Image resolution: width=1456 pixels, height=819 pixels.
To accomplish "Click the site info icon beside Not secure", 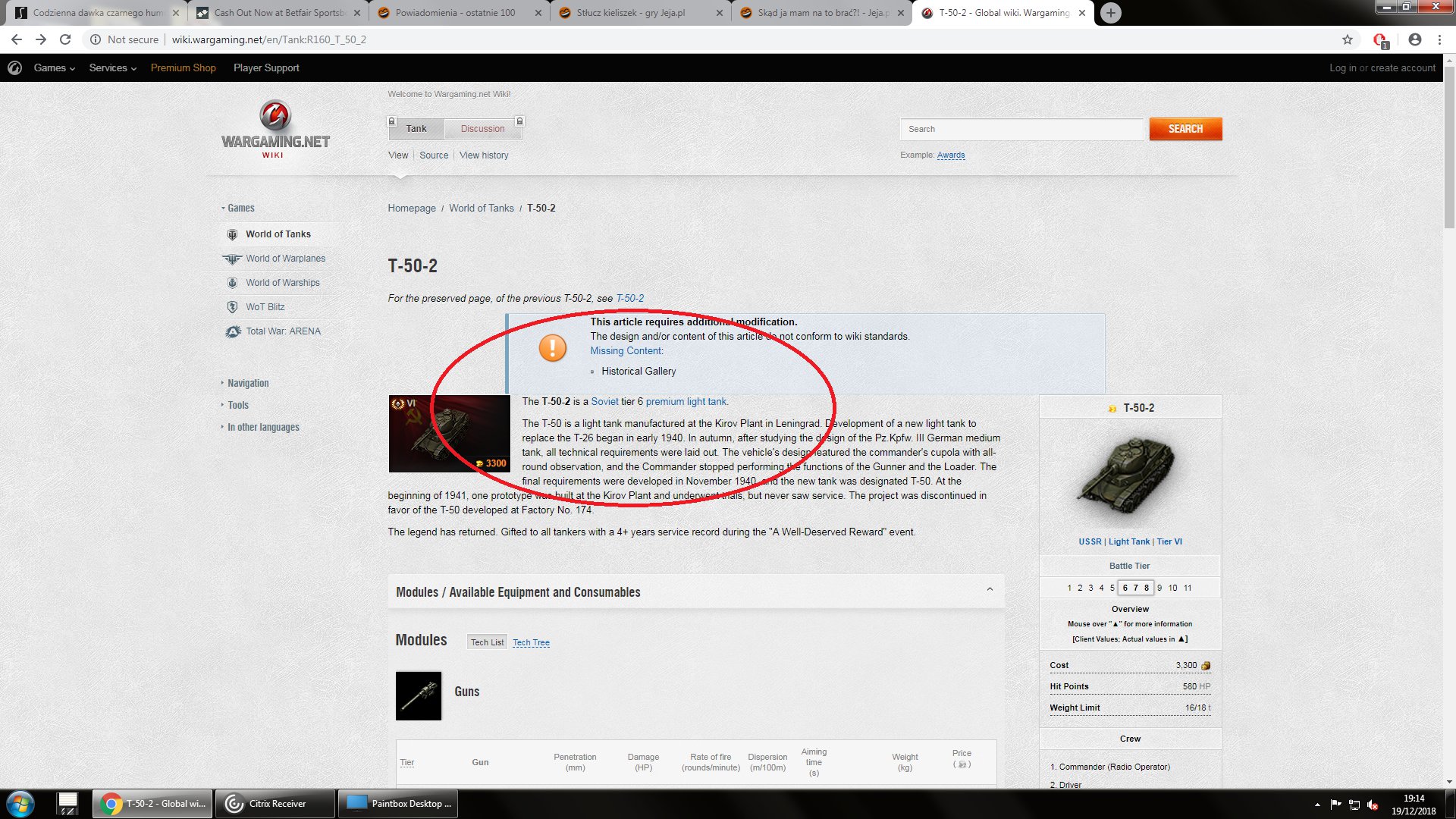I will point(96,39).
